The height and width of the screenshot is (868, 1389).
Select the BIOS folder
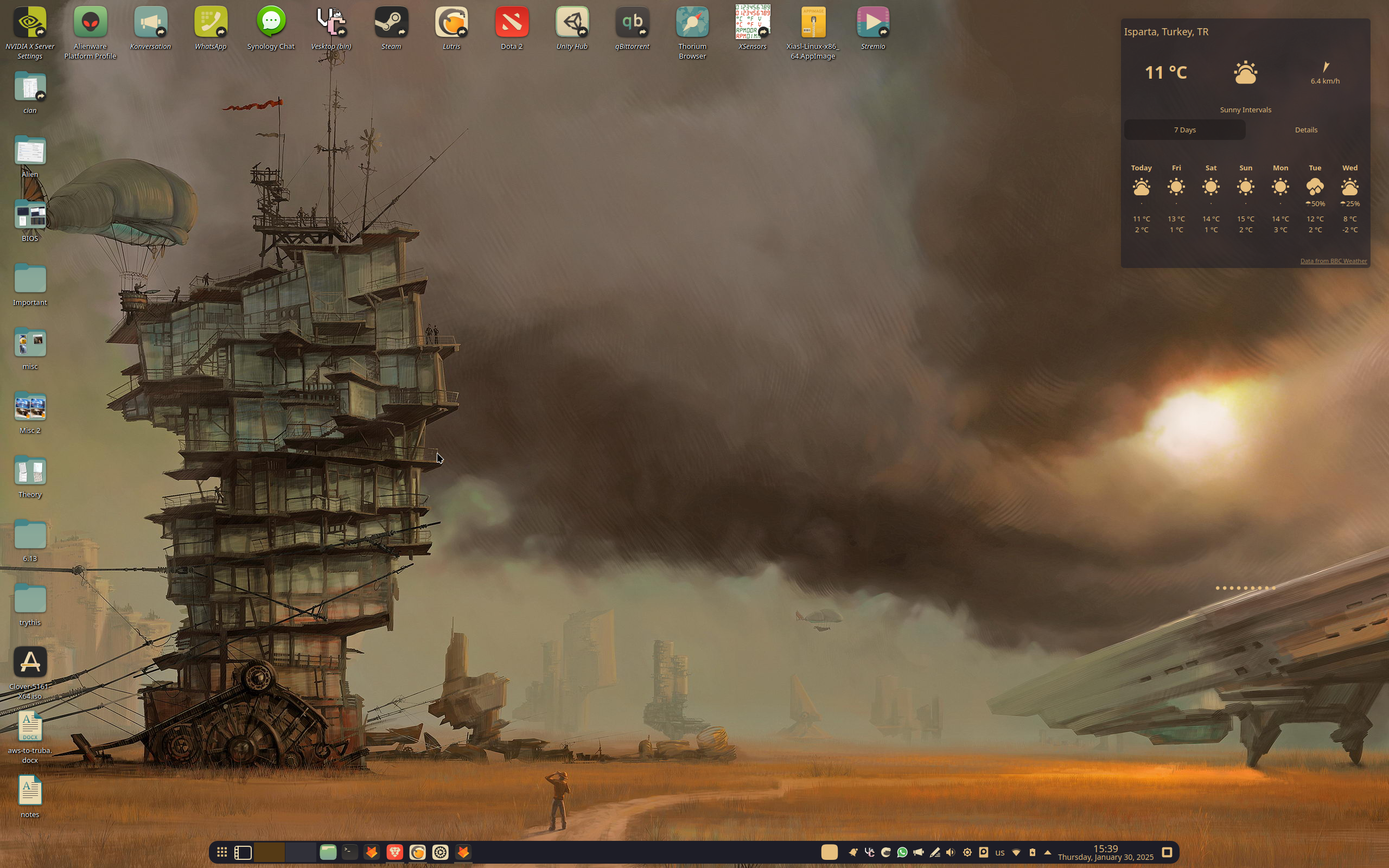(30, 220)
